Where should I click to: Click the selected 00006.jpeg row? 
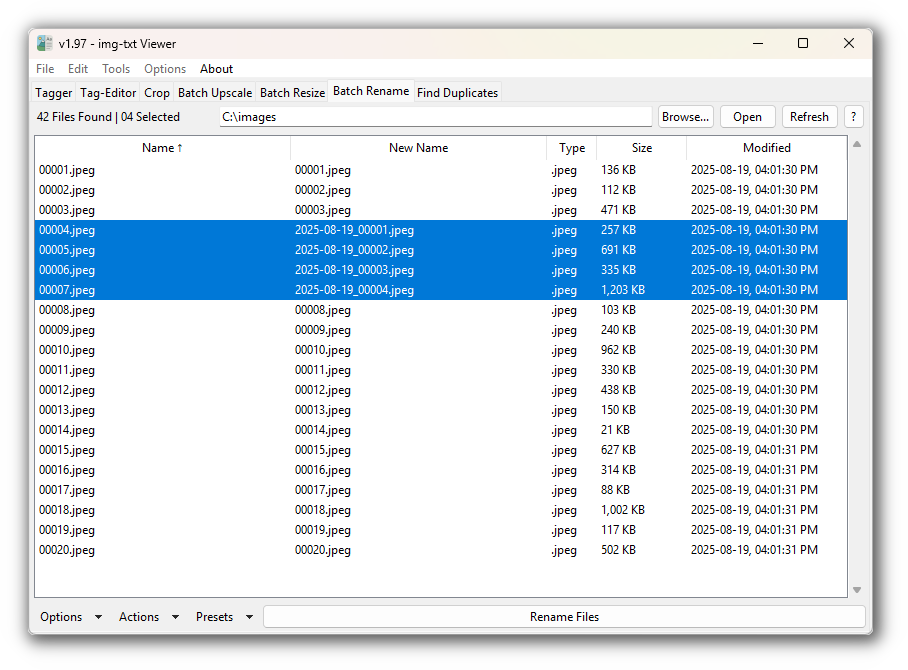click(441, 270)
